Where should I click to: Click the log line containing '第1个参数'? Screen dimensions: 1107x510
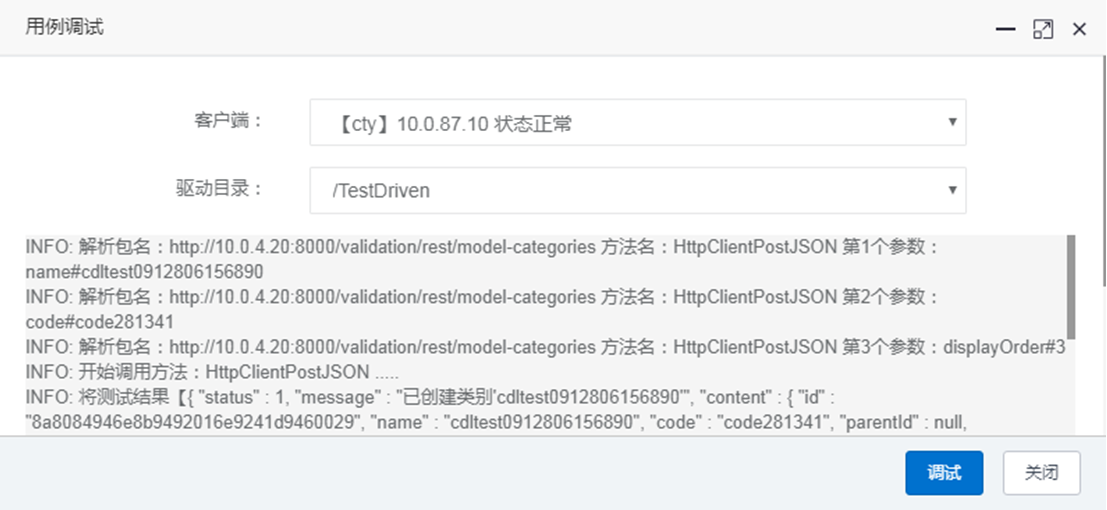point(483,247)
